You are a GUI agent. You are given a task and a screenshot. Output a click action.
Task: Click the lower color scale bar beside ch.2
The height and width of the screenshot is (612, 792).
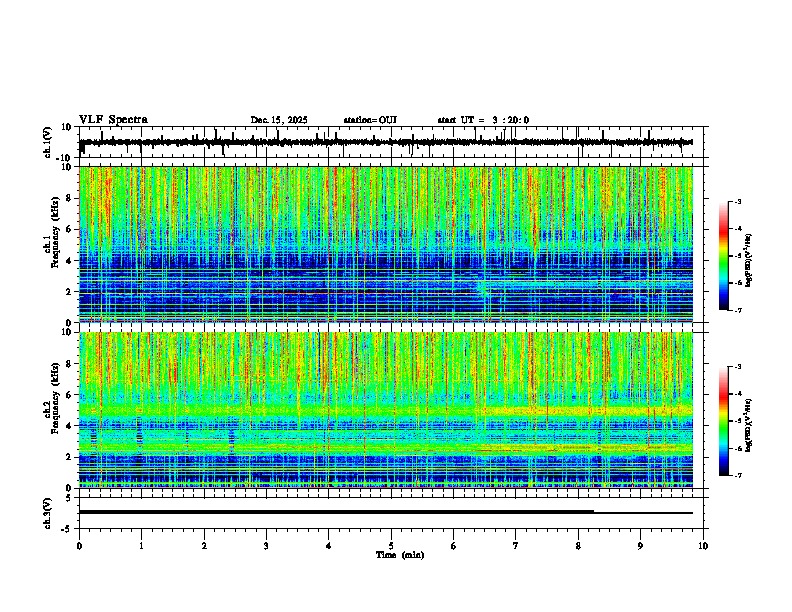point(724,421)
